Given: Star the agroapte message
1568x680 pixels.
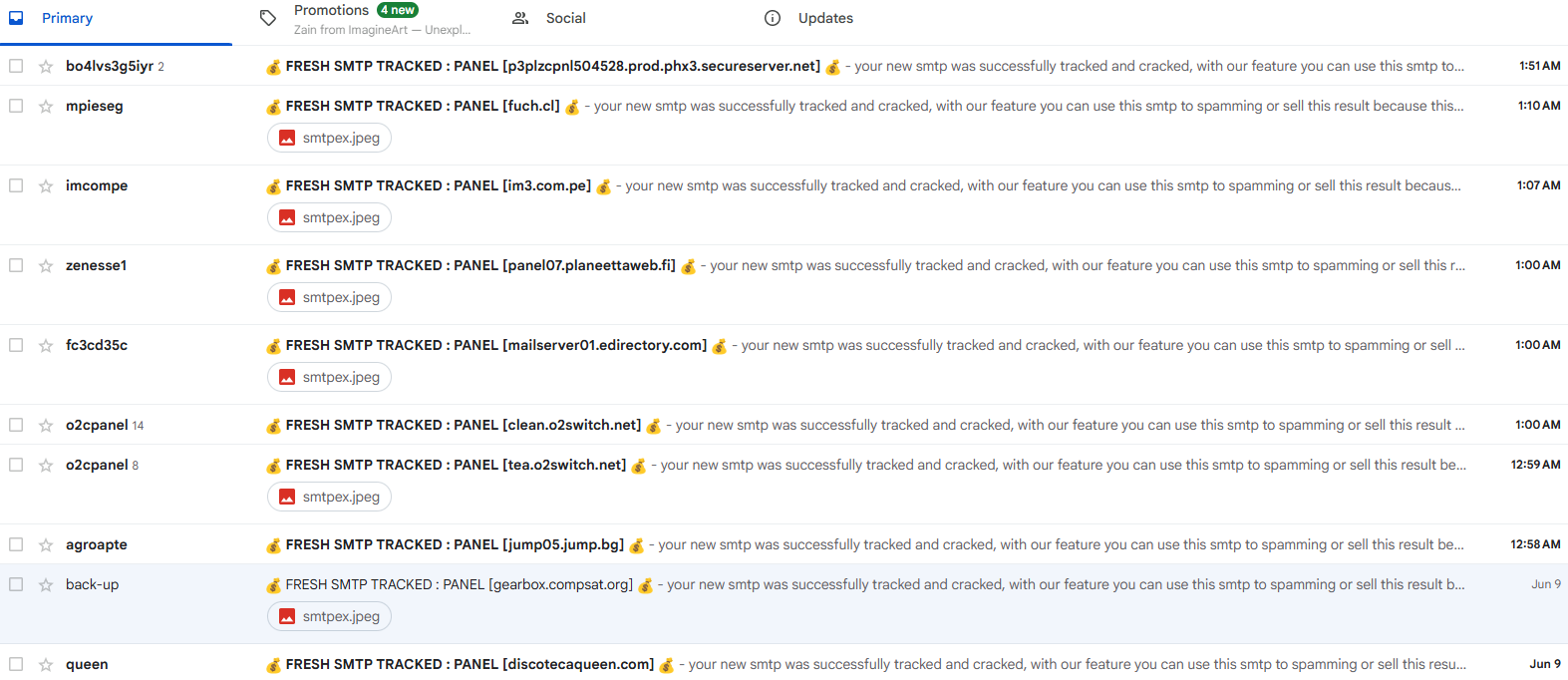Looking at the screenshot, I should [46, 544].
